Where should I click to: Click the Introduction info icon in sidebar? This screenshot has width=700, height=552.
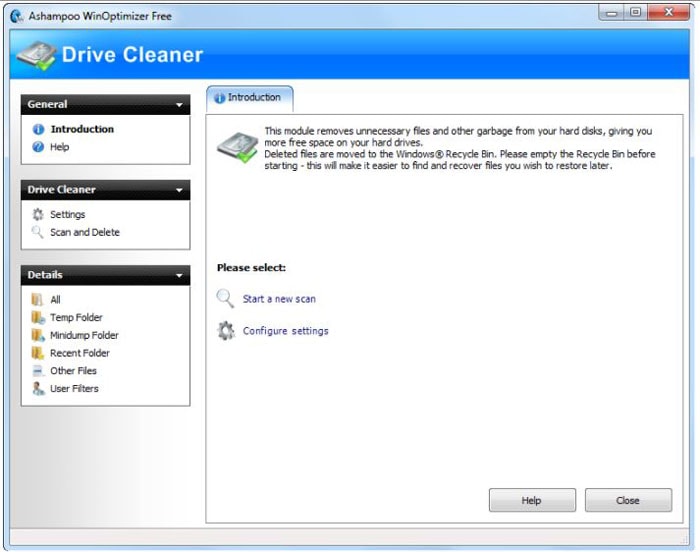pos(38,129)
